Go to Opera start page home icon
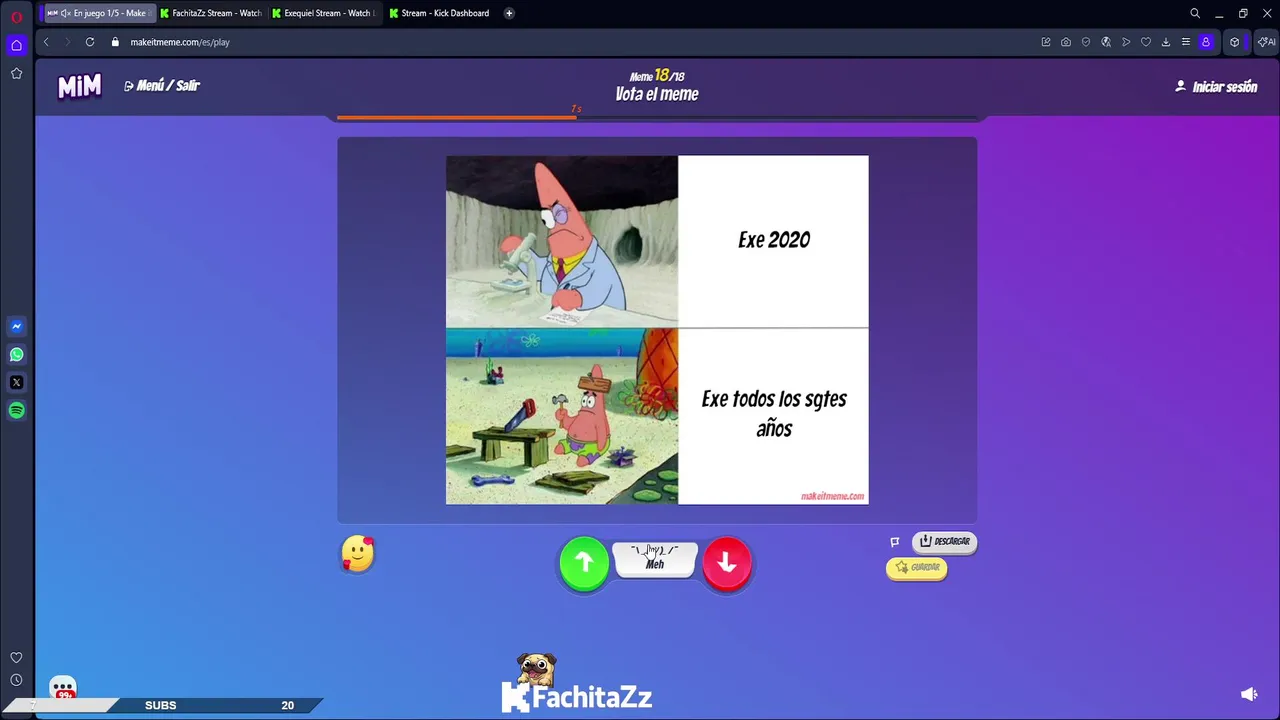 coord(16,45)
